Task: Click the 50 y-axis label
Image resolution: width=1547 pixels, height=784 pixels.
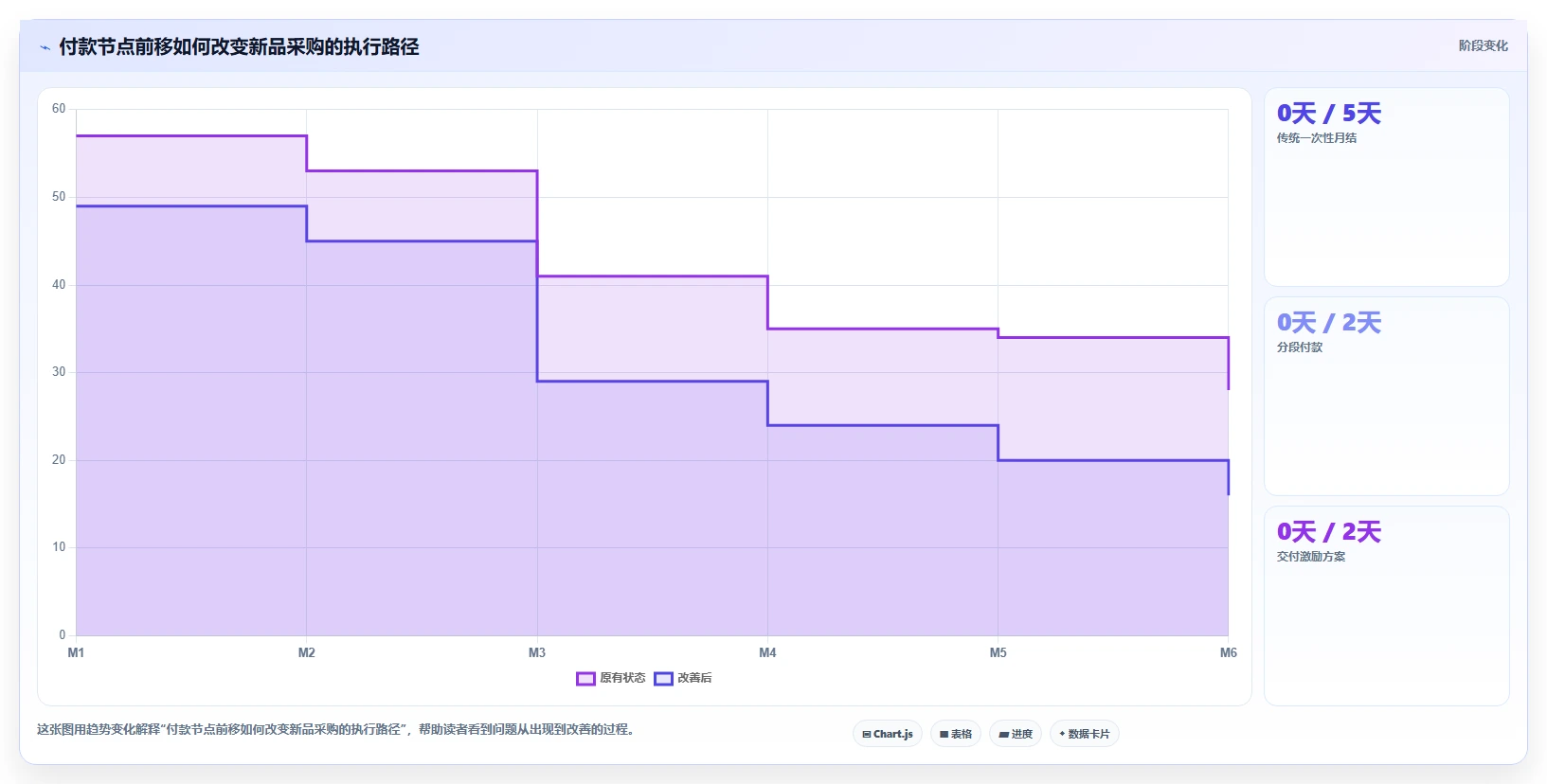Action: tap(59, 197)
